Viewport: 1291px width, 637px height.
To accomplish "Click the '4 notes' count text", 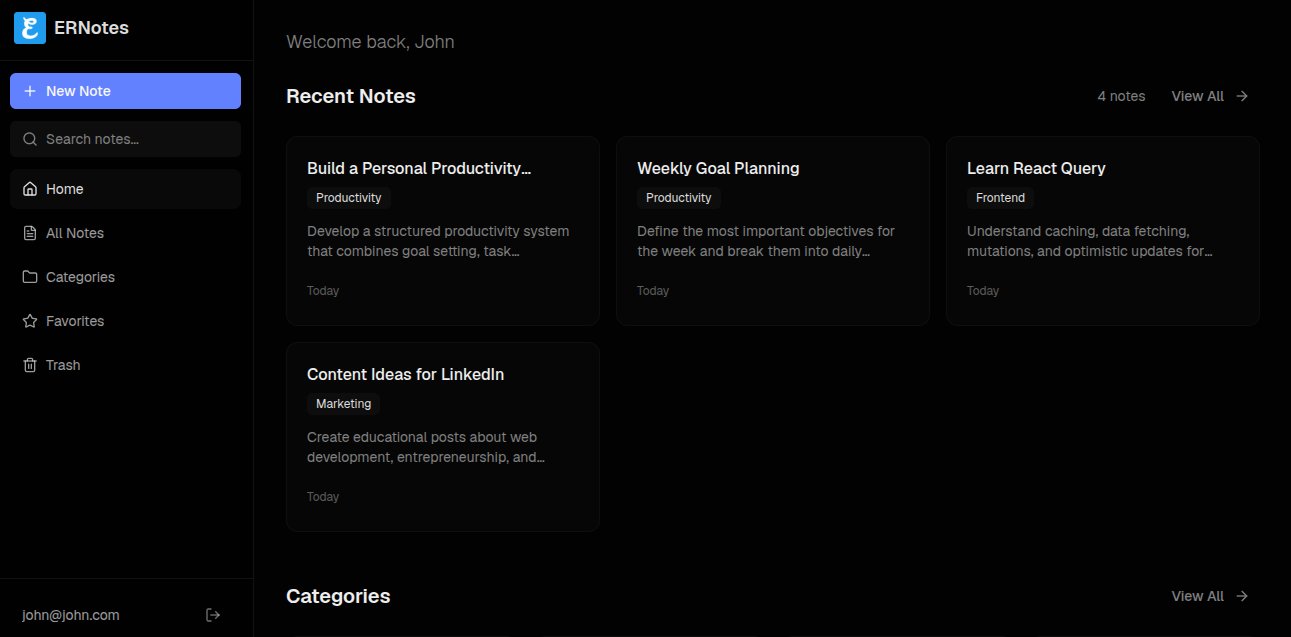I will click(x=1121, y=96).
